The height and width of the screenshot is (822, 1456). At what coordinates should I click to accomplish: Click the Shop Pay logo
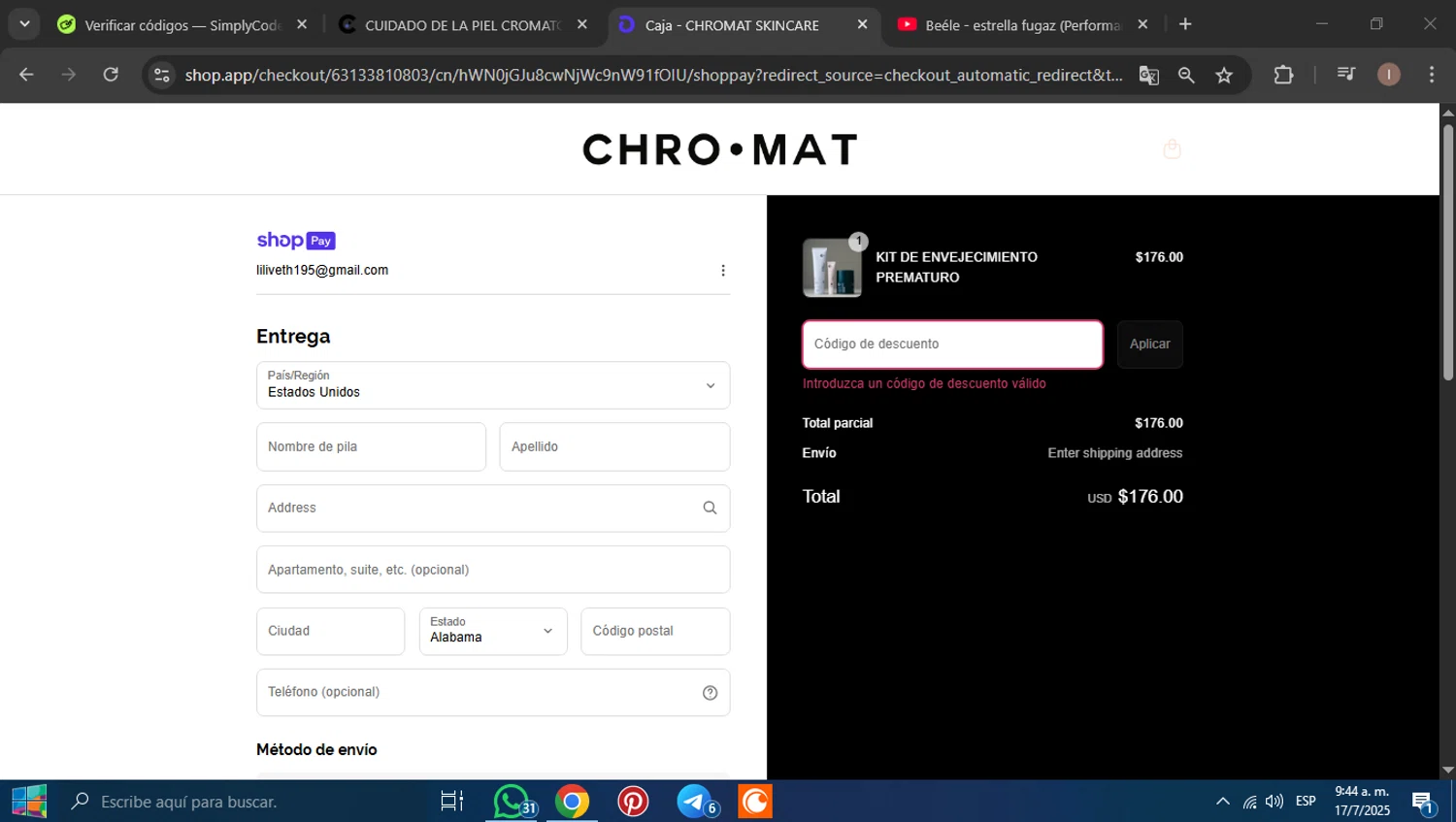(296, 241)
